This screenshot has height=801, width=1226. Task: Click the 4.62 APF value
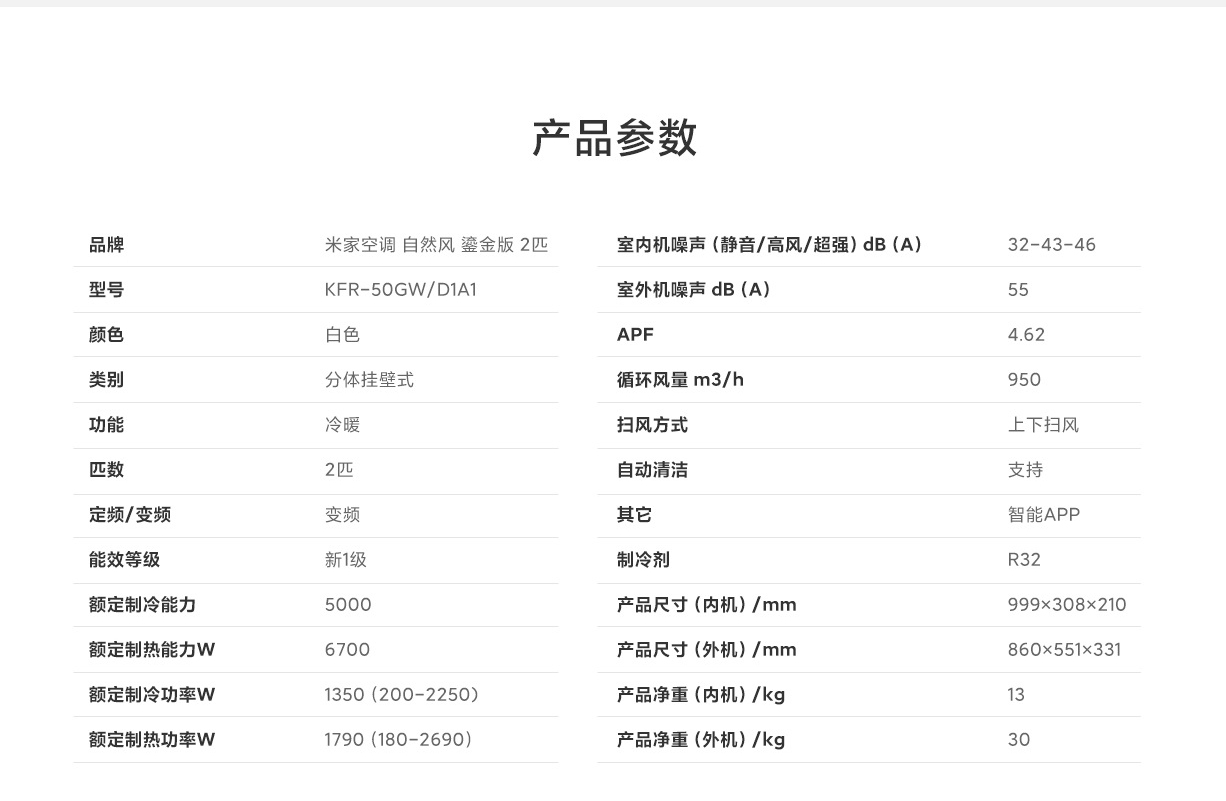1026,335
